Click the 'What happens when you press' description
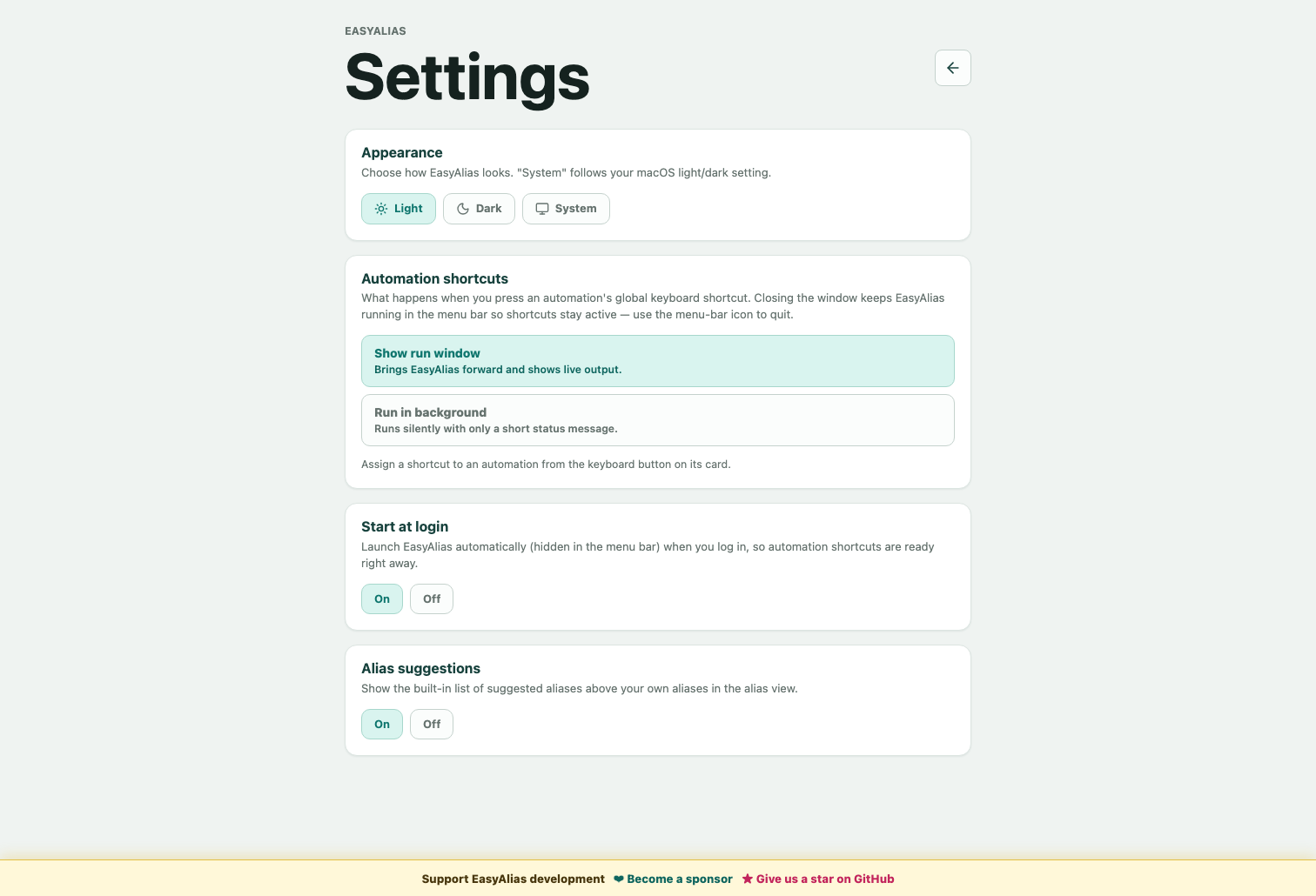The width and height of the screenshot is (1316, 896). point(653,306)
